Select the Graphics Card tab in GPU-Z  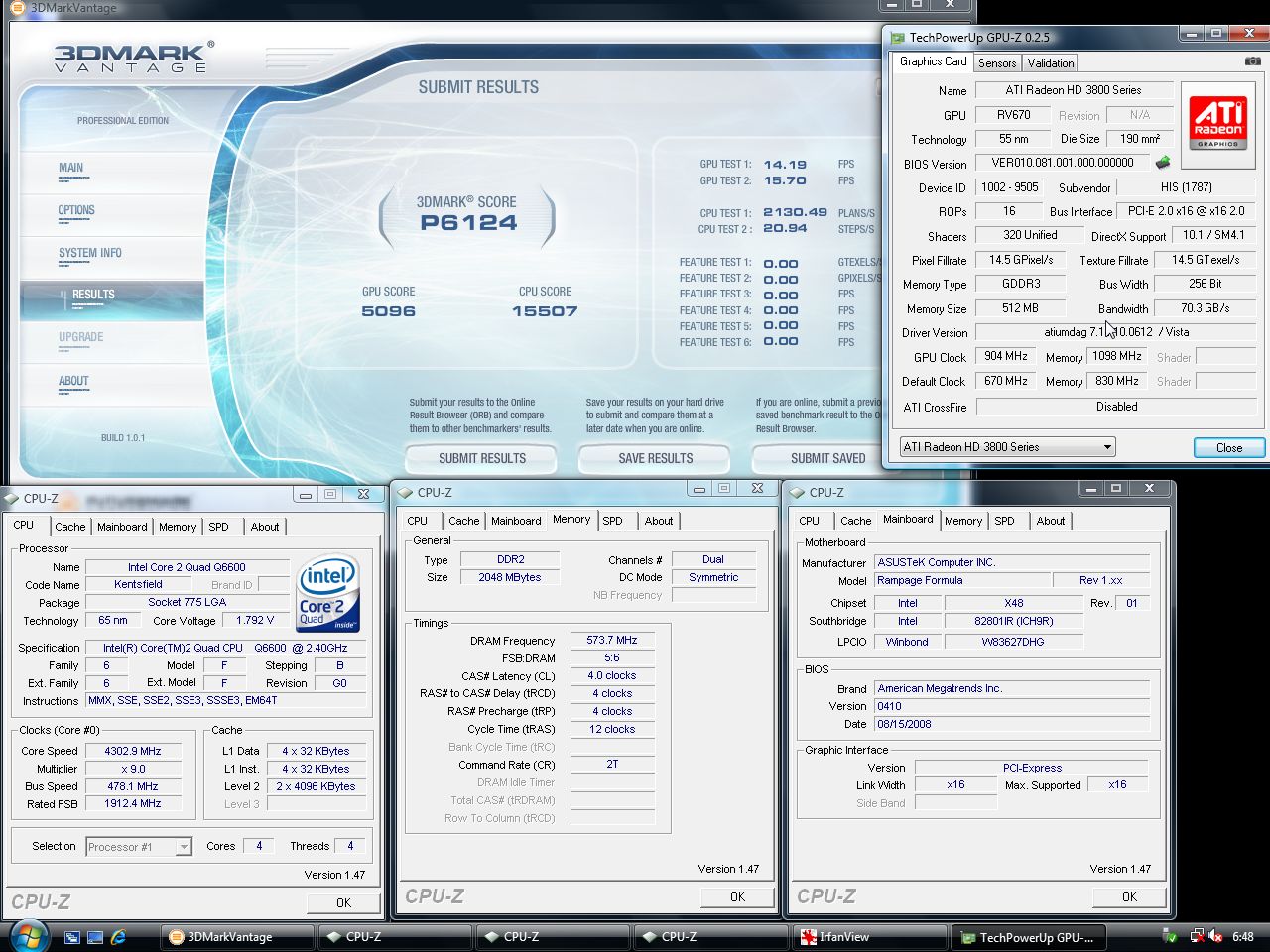(933, 61)
